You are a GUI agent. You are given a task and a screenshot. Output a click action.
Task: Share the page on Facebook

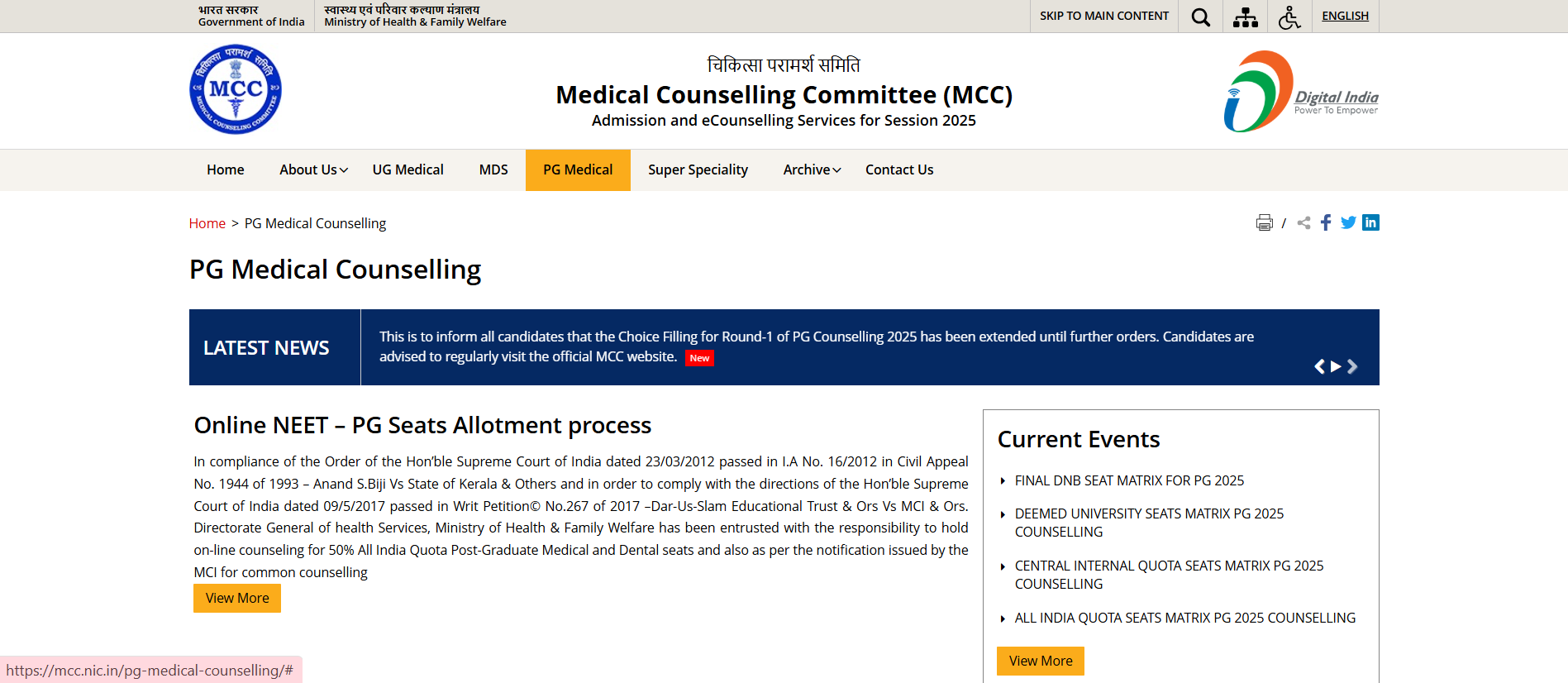click(1326, 222)
